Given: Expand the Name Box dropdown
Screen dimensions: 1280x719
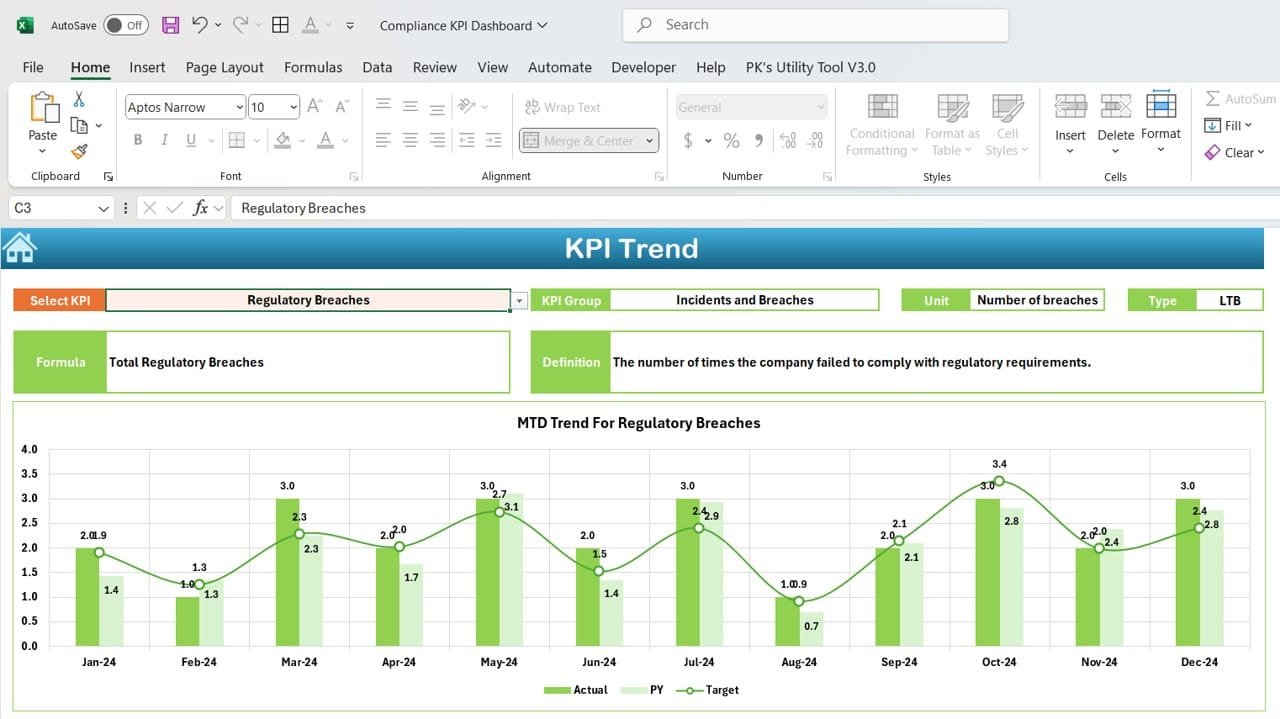Looking at the screenshot, I should click(x=103, y=208).
